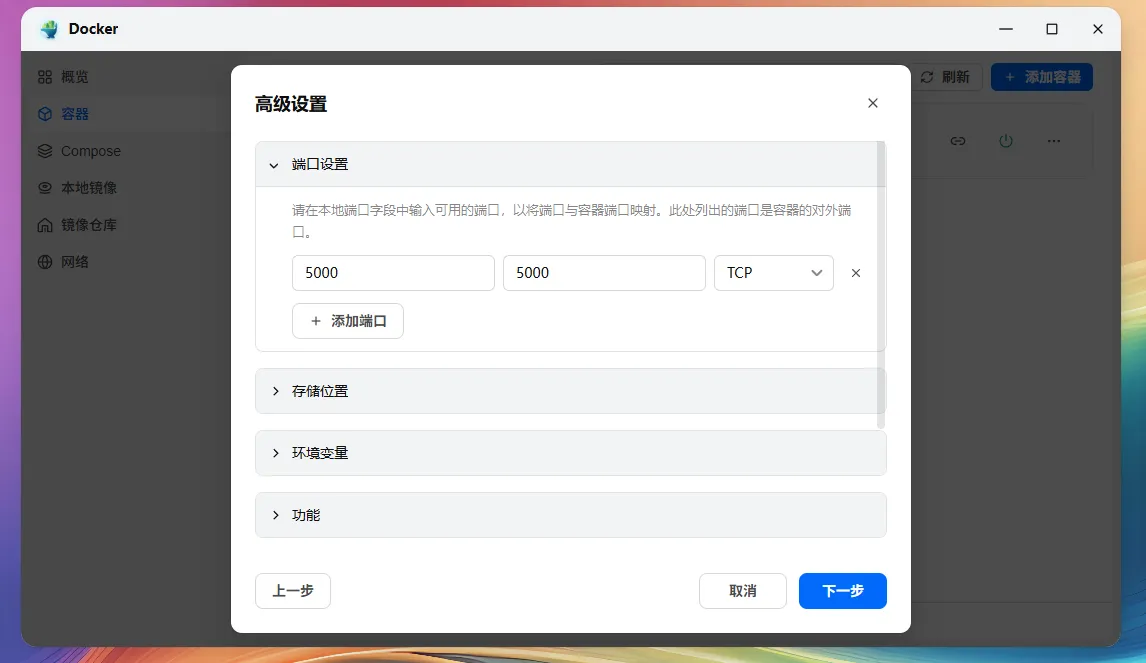Image resolution: width=1146 pixels, height=663 pixels.
Task: Open the three-dot more options menu
Action: tap(1054, 141)
